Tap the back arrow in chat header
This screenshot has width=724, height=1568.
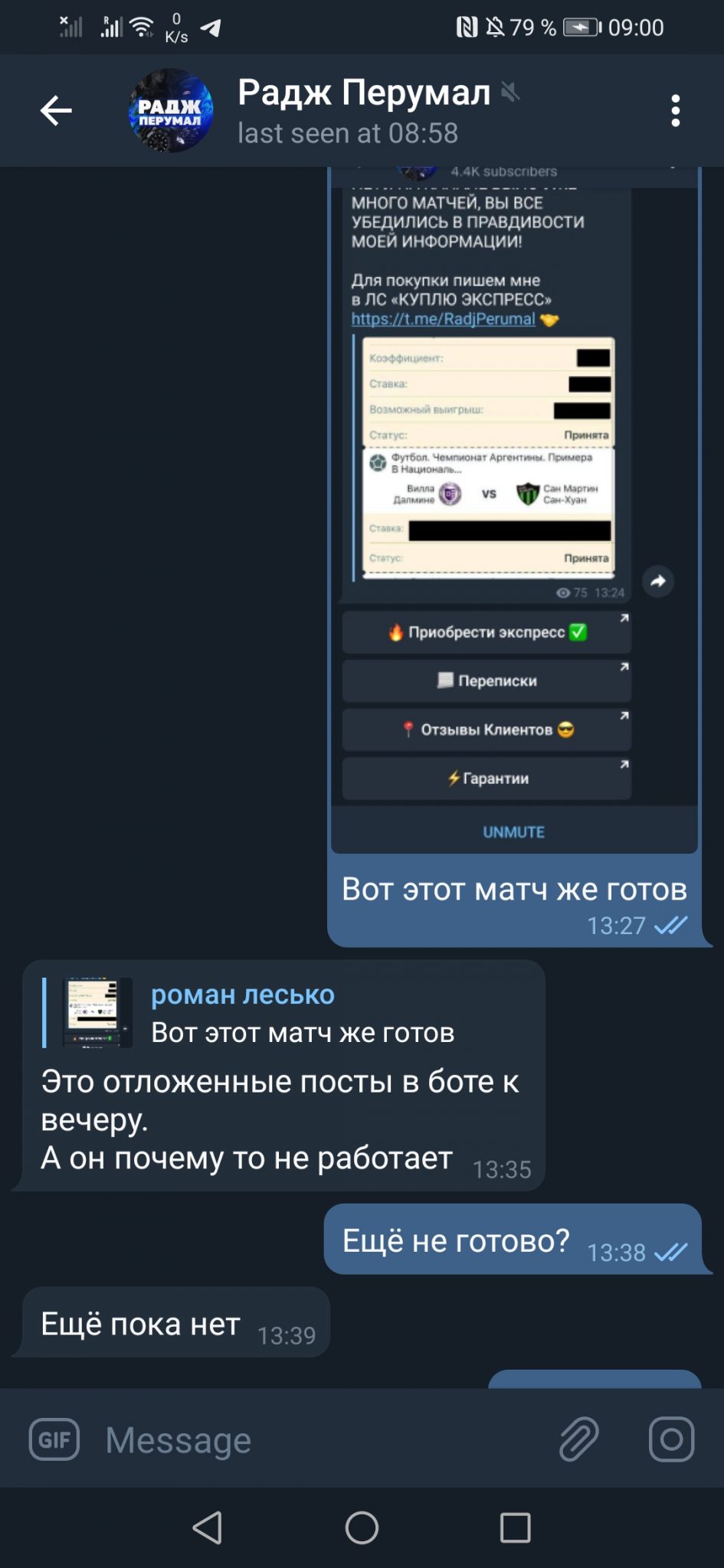(56, 110)
